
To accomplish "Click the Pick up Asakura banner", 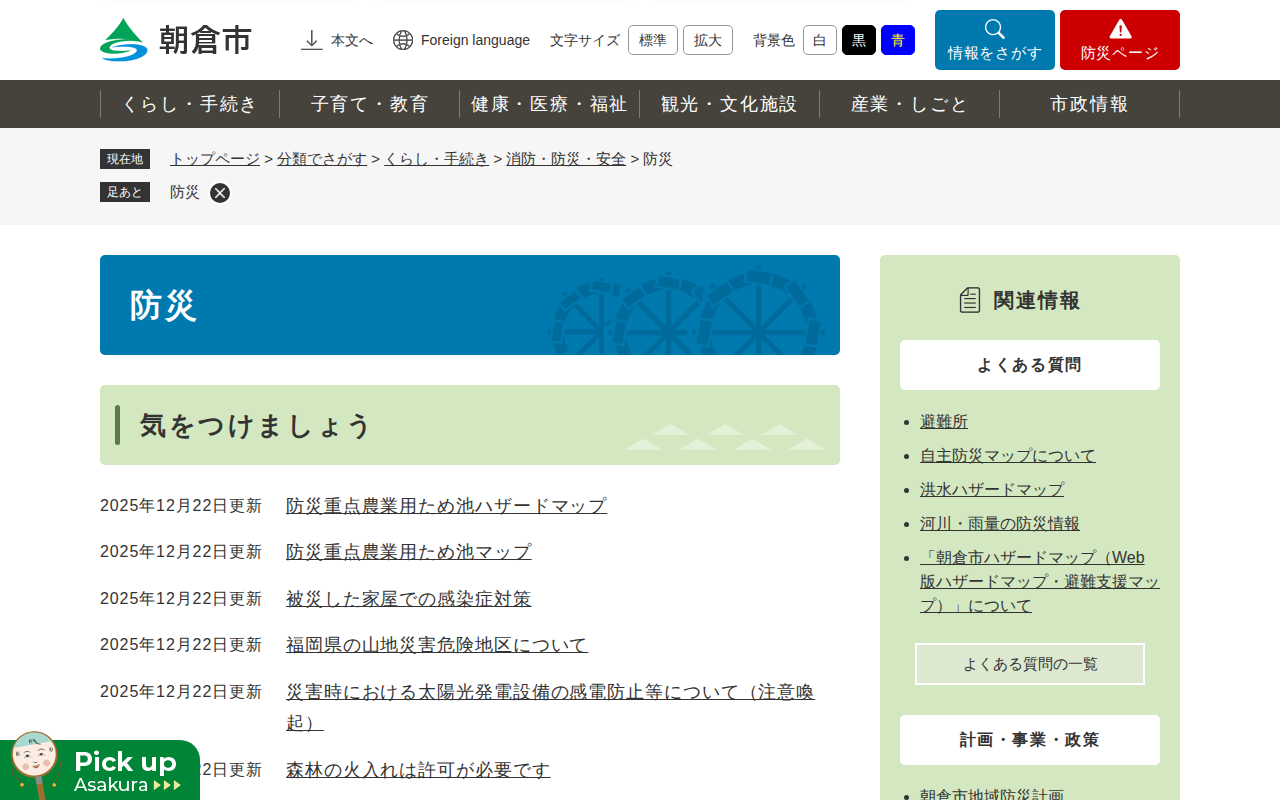I will pos(100,770).
